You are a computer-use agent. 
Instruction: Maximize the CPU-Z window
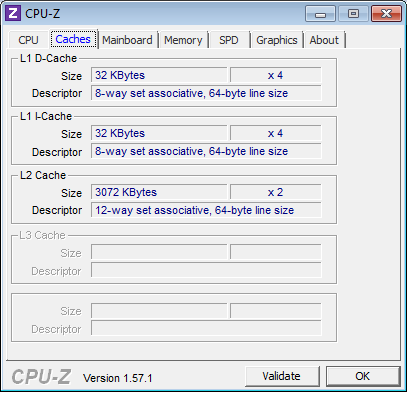pos(353,14)
